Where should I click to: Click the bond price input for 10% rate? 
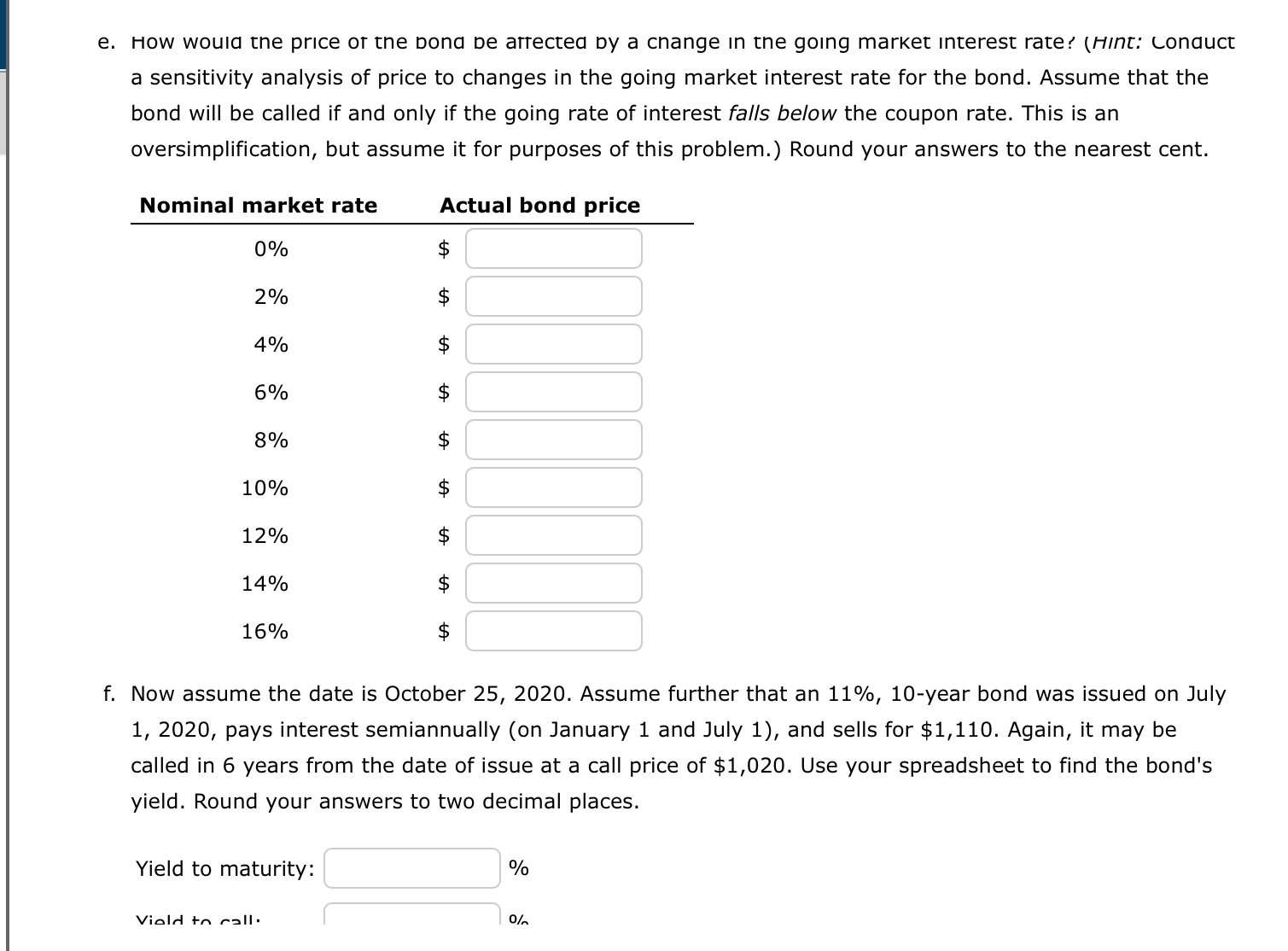click(x=553, y=487)
